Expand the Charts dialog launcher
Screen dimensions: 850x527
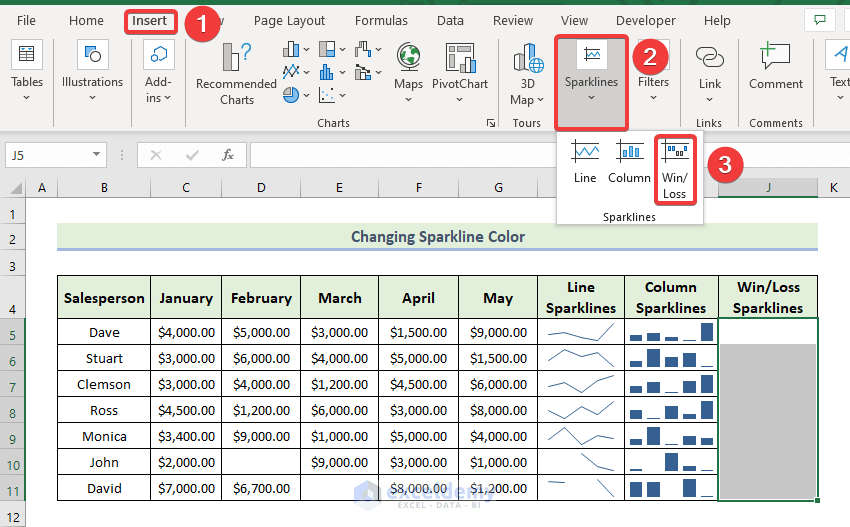(x=490, y=123)
